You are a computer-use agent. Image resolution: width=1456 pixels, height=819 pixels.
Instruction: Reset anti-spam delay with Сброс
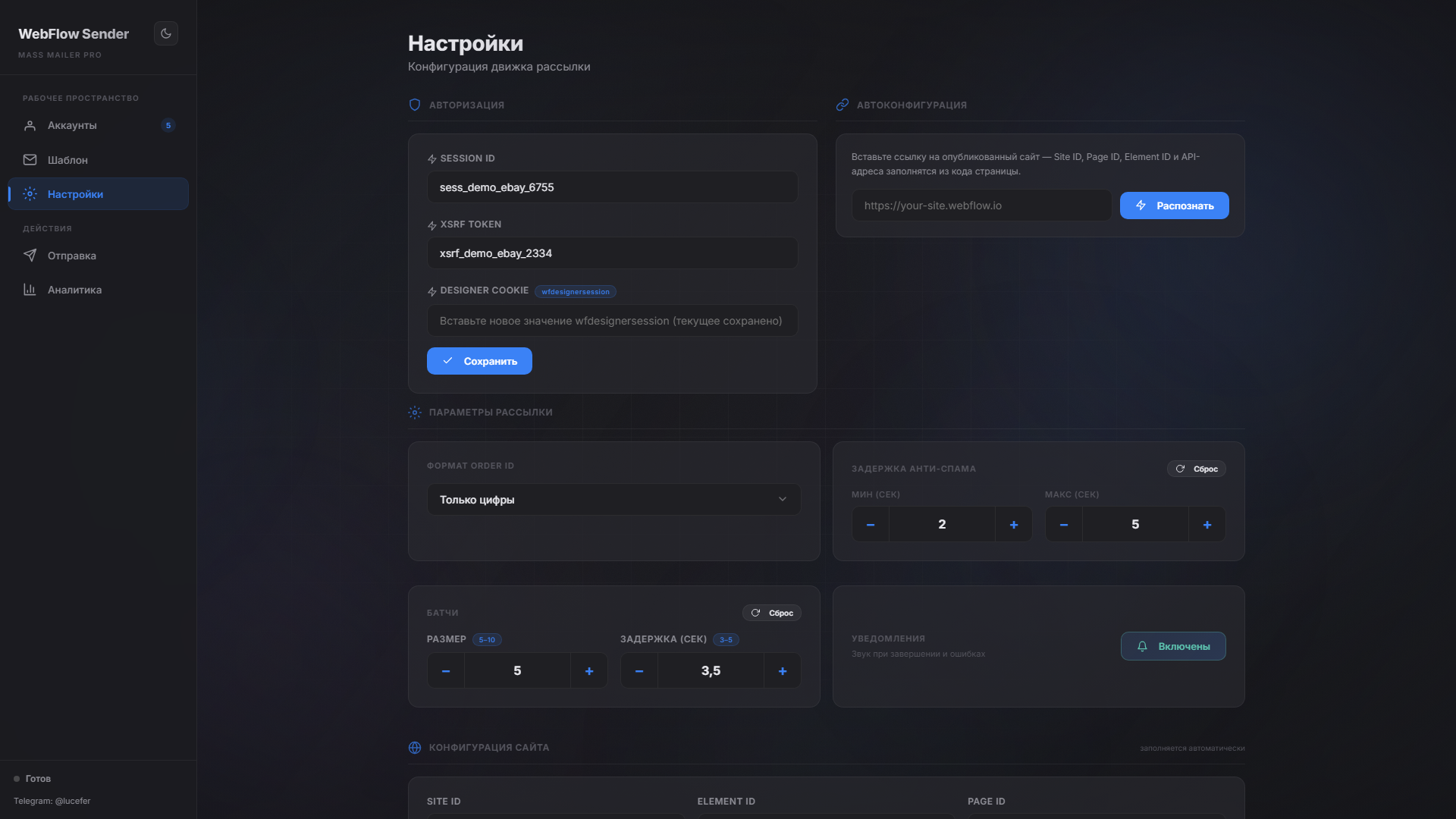(1196, 469)
